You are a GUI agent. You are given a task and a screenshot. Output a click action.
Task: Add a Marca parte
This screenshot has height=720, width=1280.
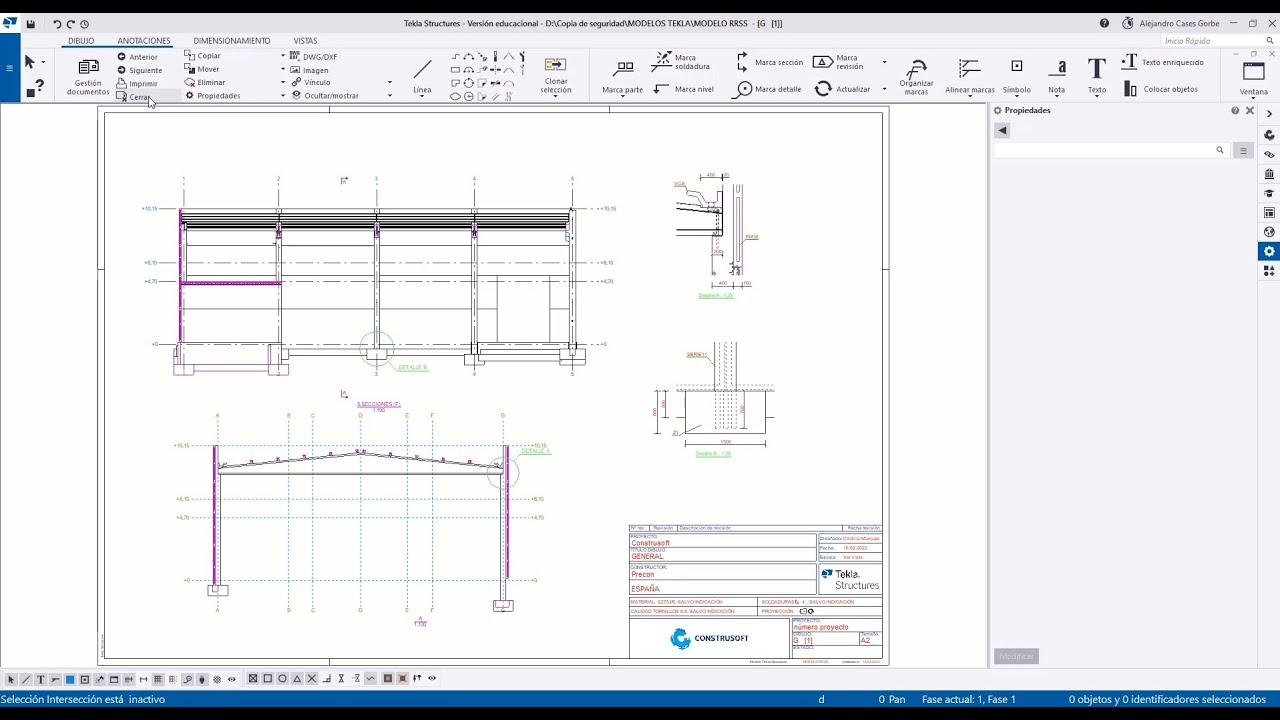coord(623,76)
